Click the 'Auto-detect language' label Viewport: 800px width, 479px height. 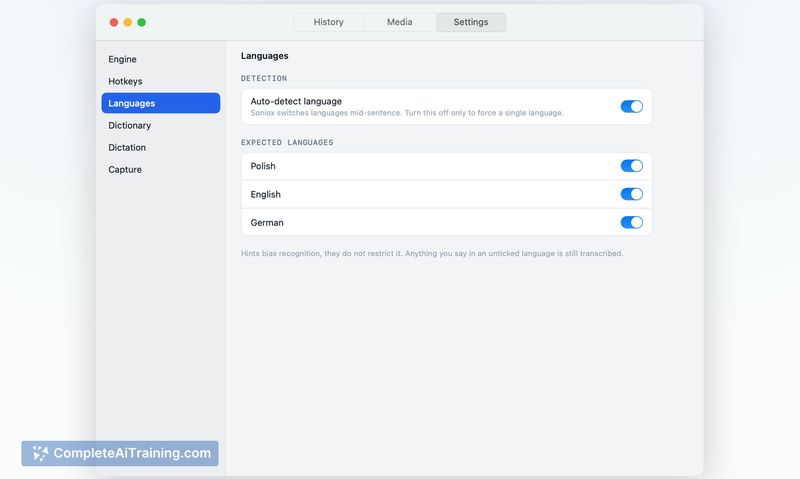pos(296,102)
